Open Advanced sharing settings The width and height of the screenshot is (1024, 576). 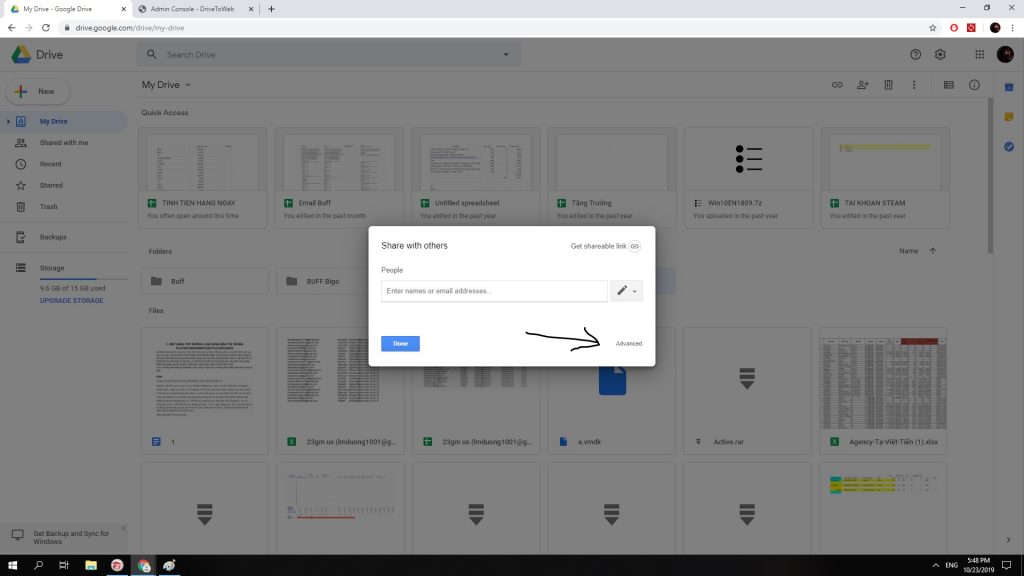coord(629,344)
